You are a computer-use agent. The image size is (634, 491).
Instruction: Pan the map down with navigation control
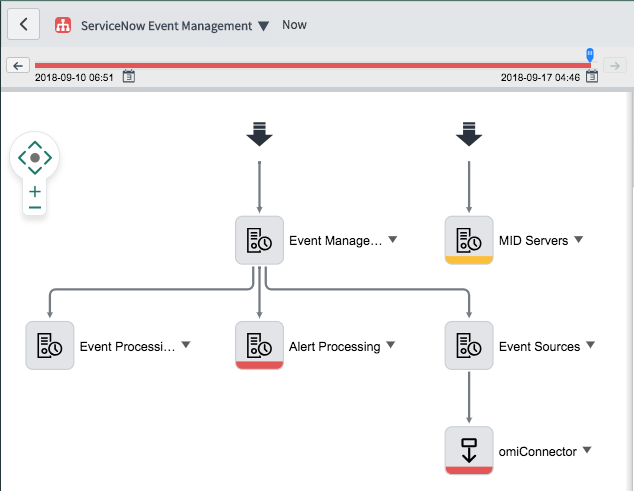point(35,170)
